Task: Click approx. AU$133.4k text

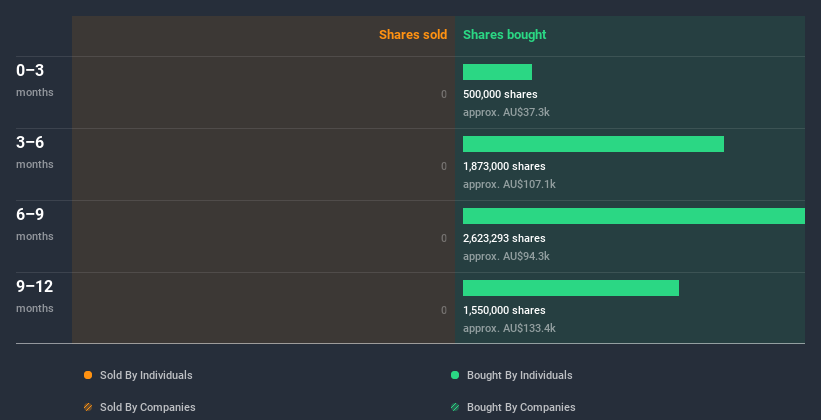Action: pyautogui.click(x=509, y=328)
